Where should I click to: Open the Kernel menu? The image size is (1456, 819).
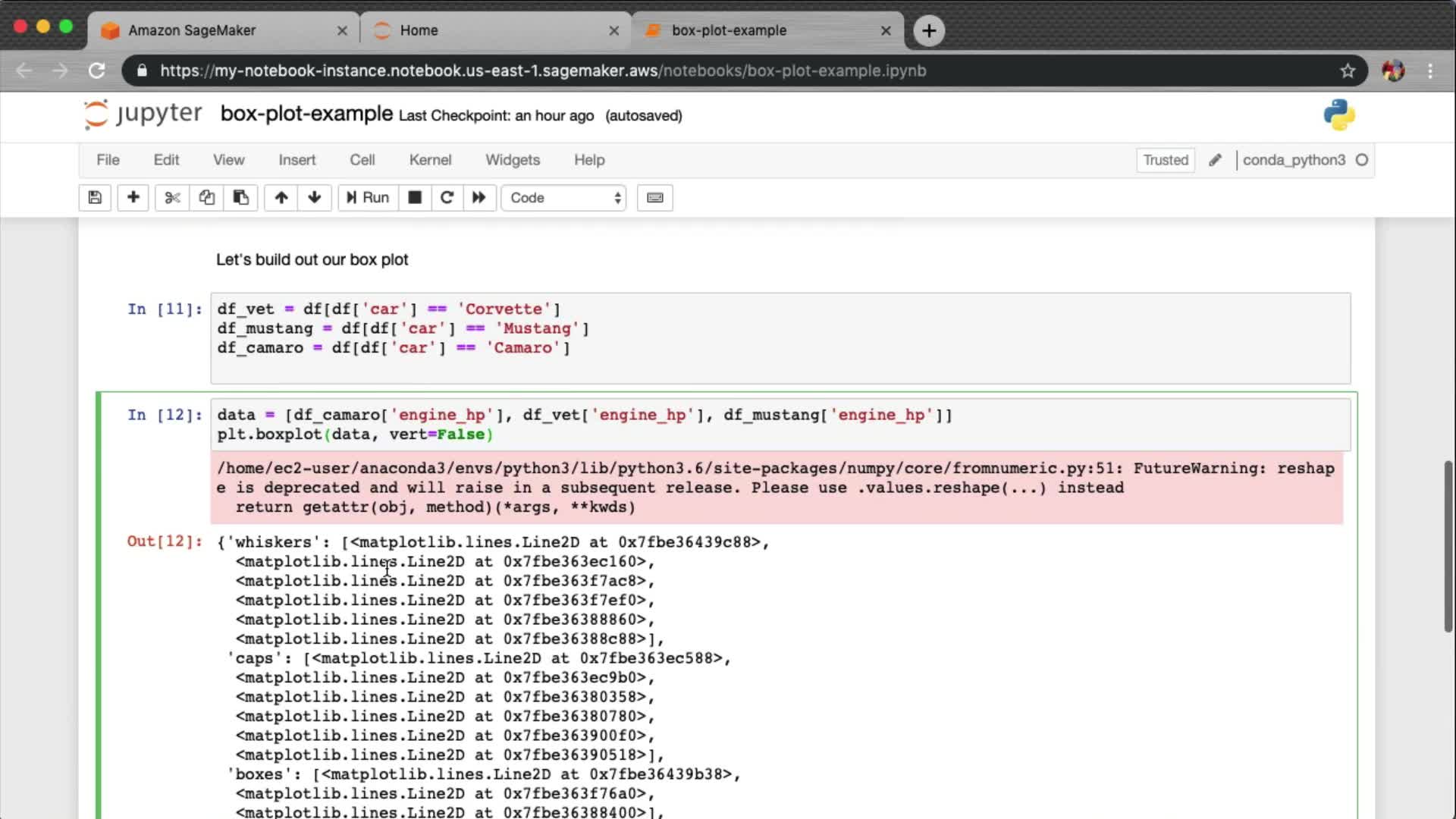[x=430, y=160]
